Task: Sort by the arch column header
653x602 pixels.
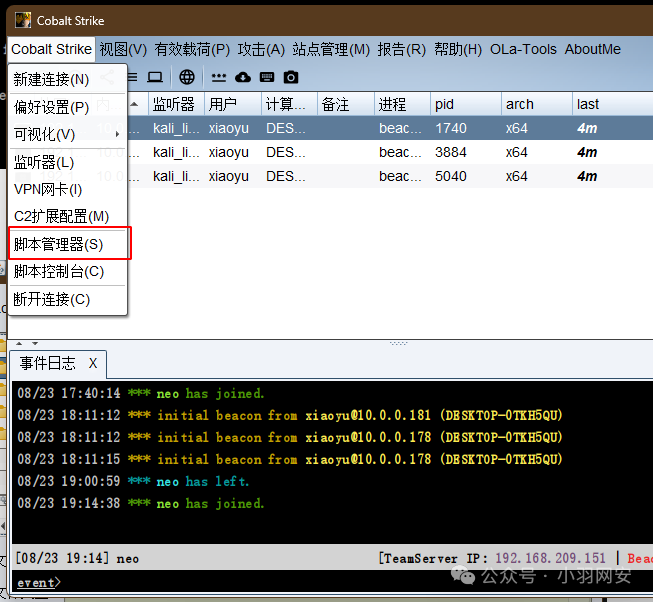Action: point(536,104)
